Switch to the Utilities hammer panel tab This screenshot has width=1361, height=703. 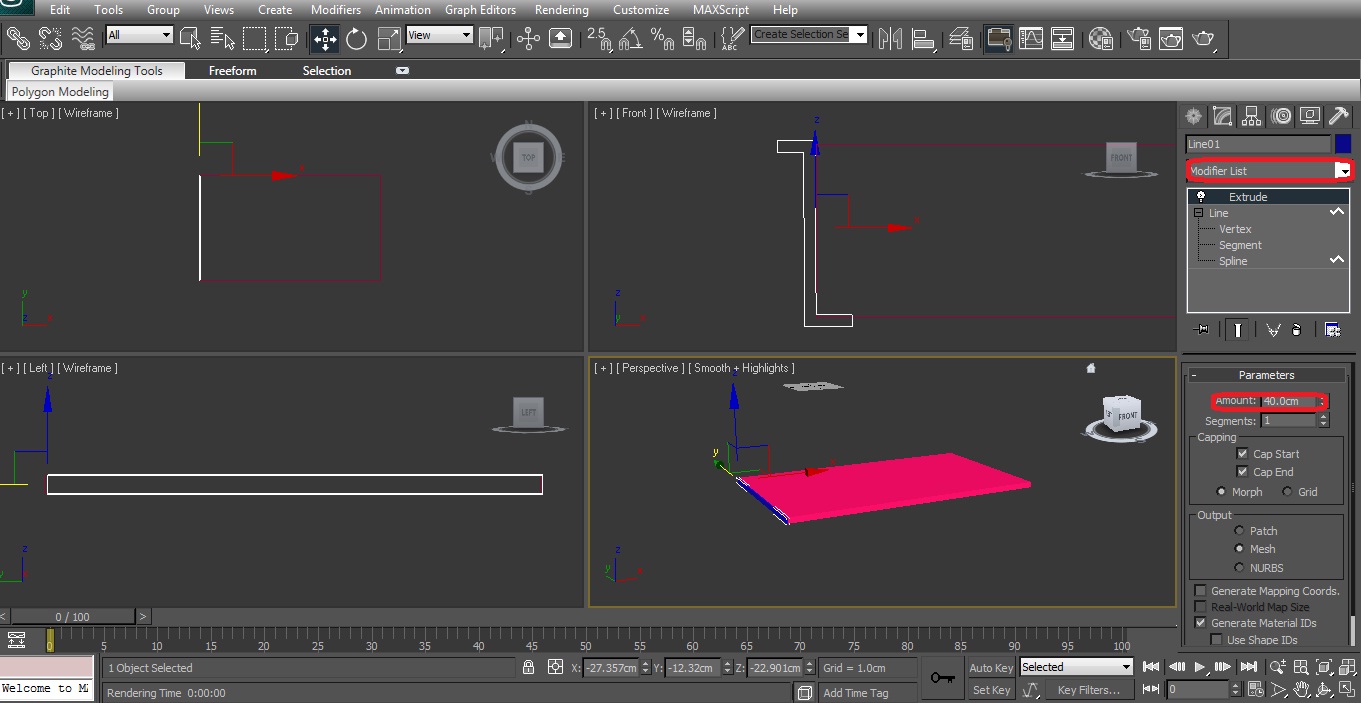pos(1339,116)
